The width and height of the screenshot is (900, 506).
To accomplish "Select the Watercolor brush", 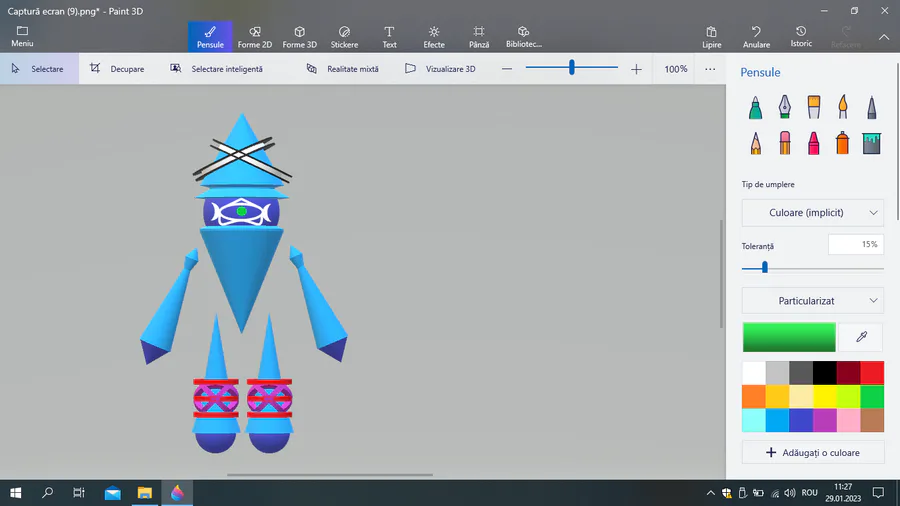I will 843,107.
